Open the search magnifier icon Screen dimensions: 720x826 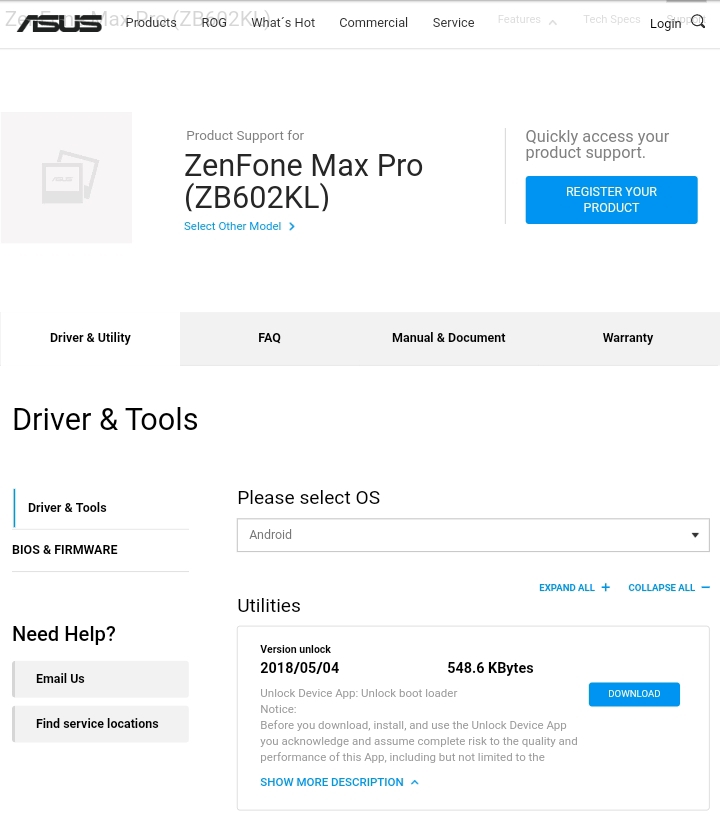point(698,22)
